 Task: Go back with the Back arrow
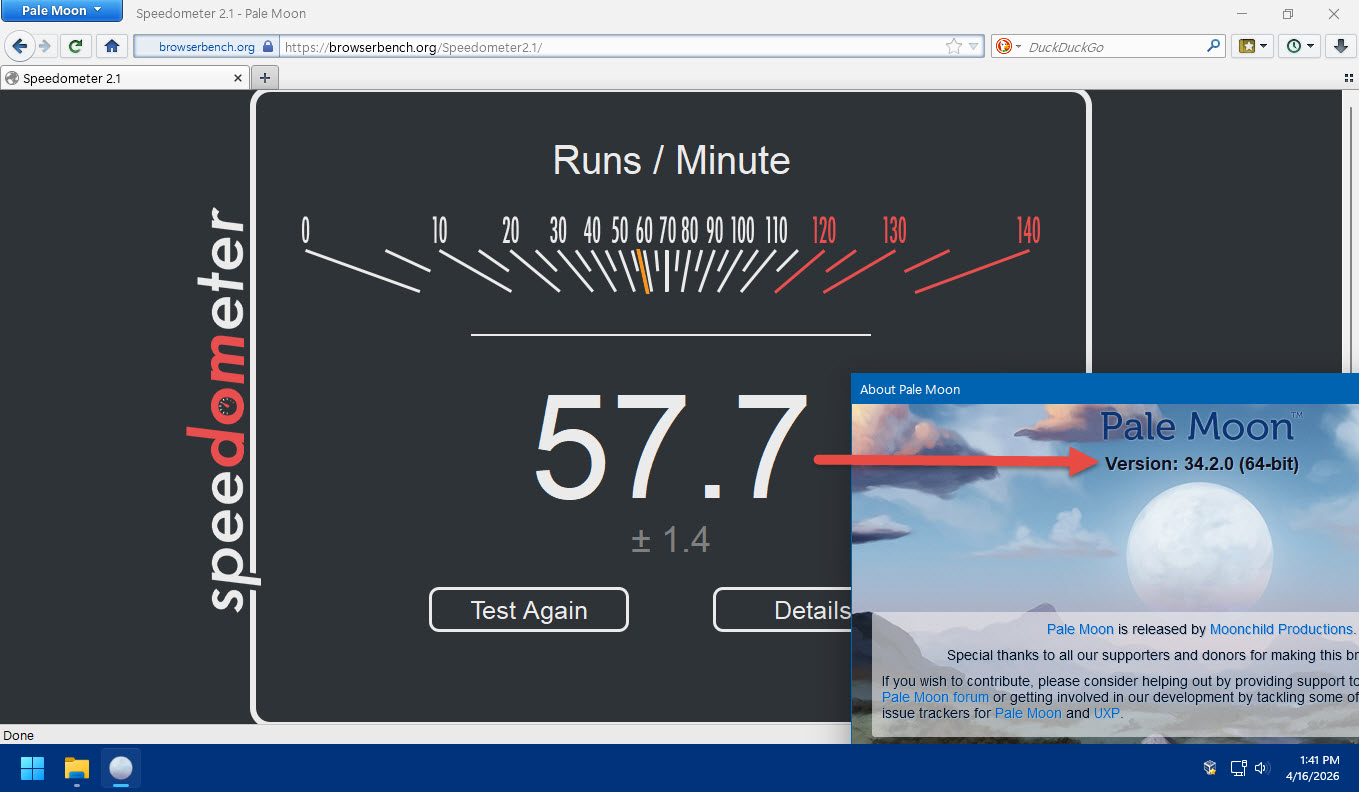19,46
